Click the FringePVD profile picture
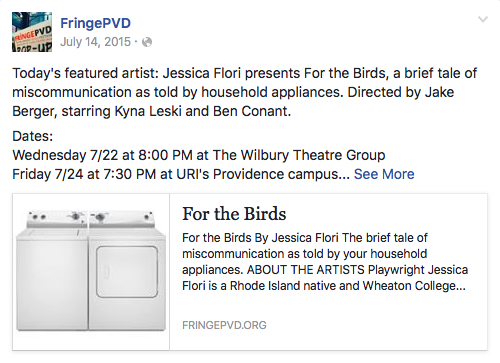This screenshot has width=500, height=363. pyautogui.click(x=32, y=32)
